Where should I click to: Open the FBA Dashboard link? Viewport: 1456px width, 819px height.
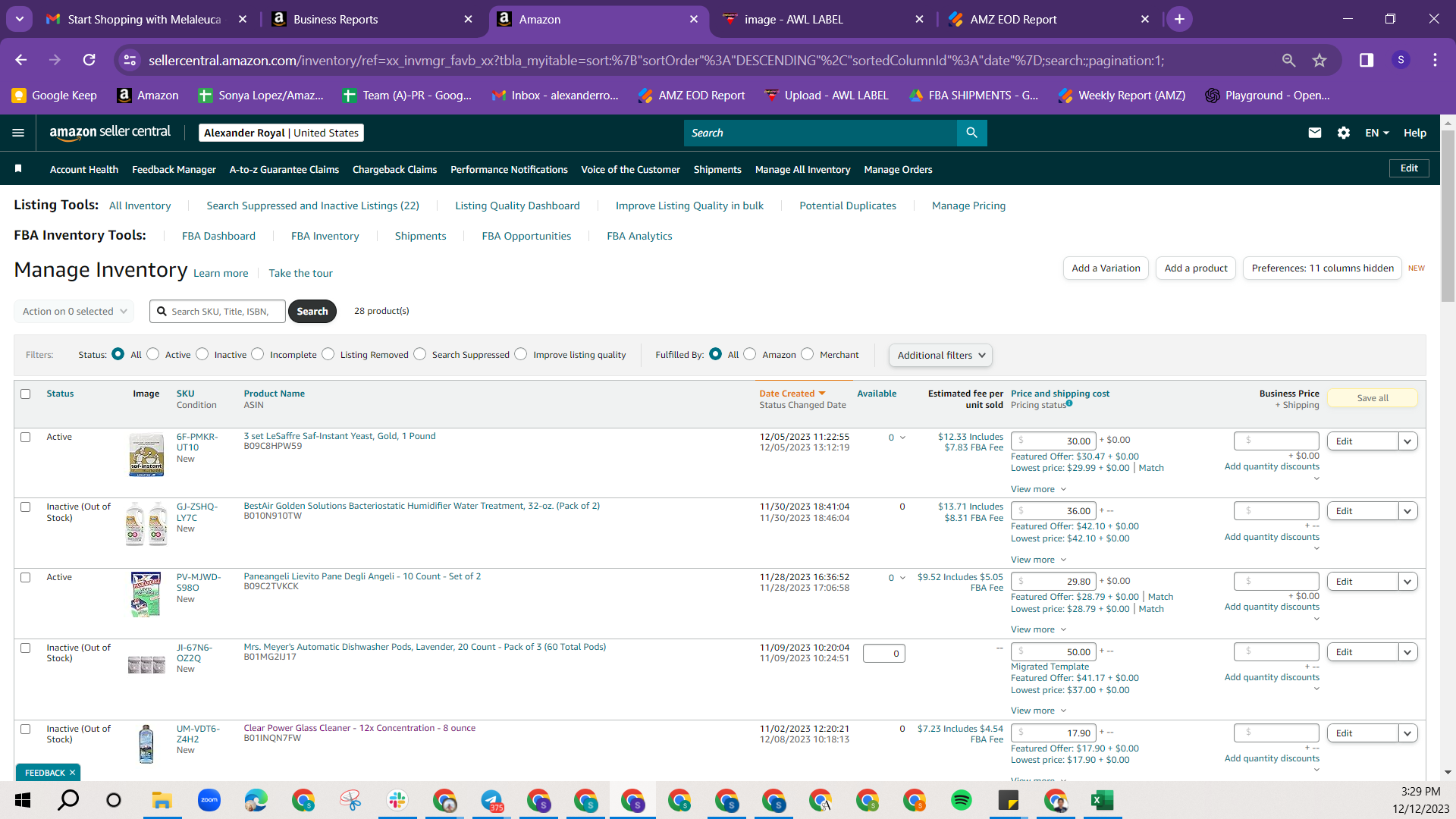(218, 236)
